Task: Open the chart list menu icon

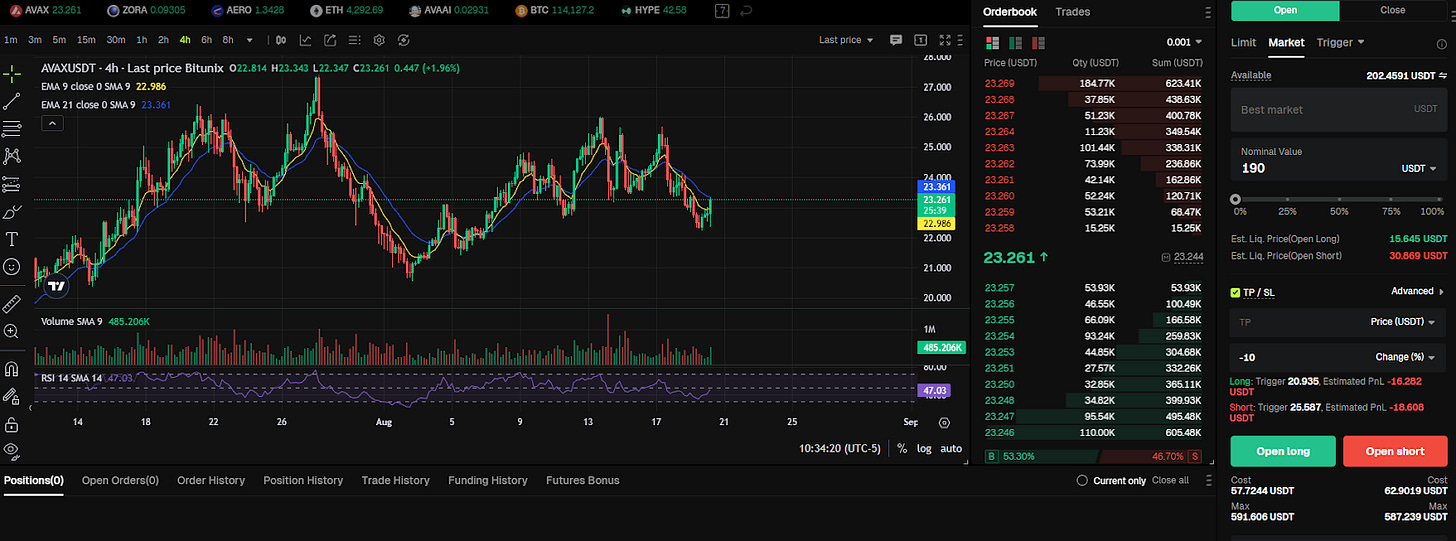Action: point(354,40)
